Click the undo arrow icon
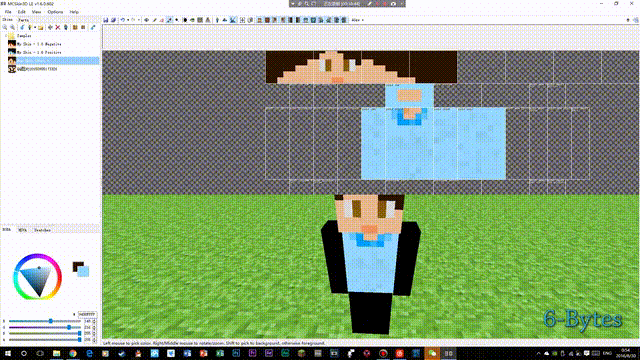 122,20
